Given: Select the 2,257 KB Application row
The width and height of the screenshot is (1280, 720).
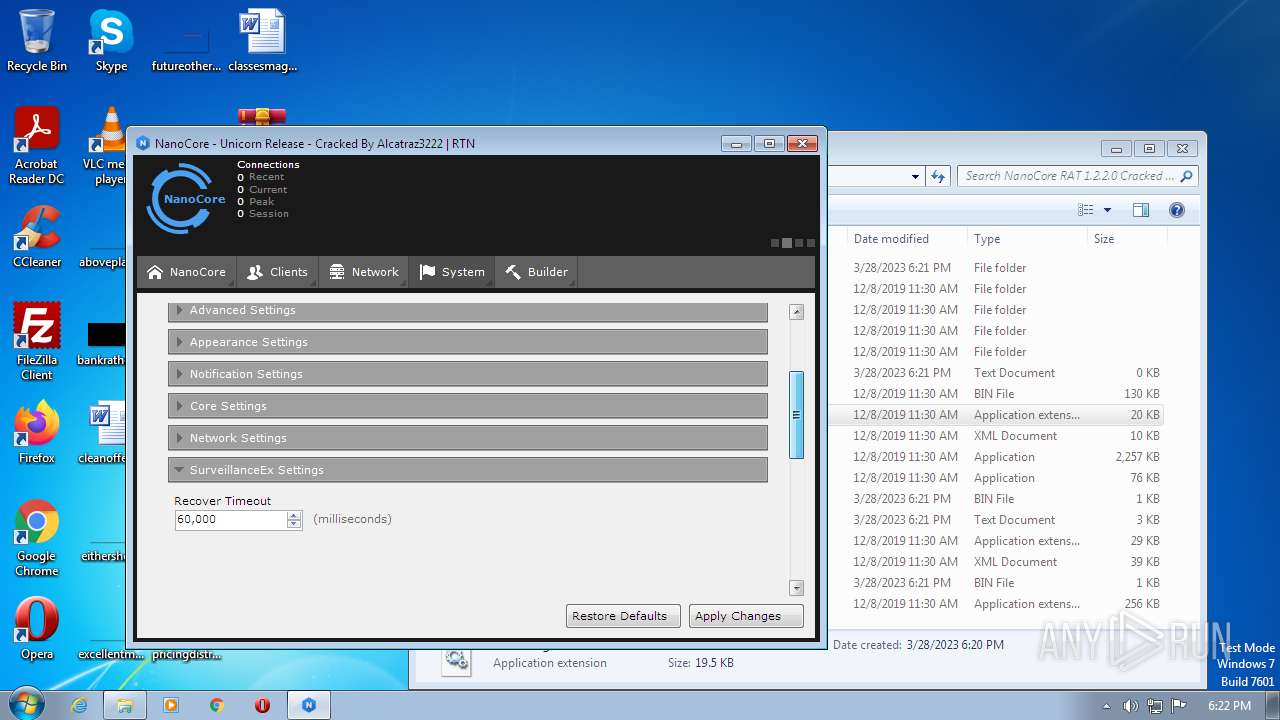Looking at the screenshot, I should point(996,457).
